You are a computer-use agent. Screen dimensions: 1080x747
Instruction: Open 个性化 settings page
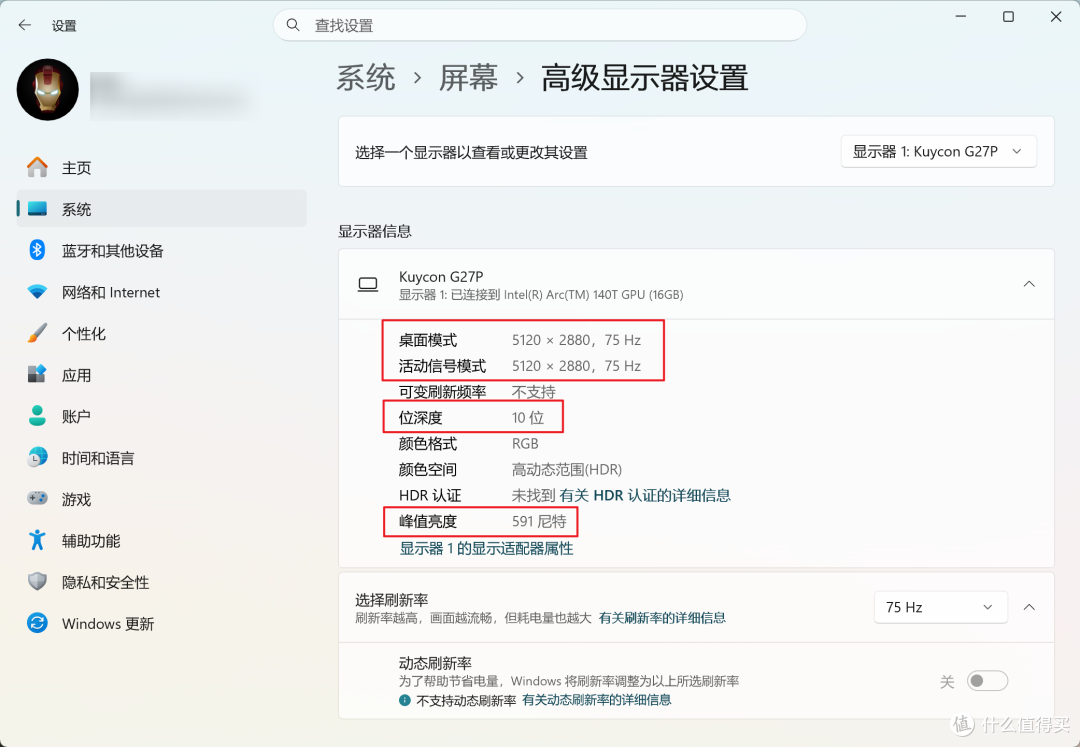point(161,333)
